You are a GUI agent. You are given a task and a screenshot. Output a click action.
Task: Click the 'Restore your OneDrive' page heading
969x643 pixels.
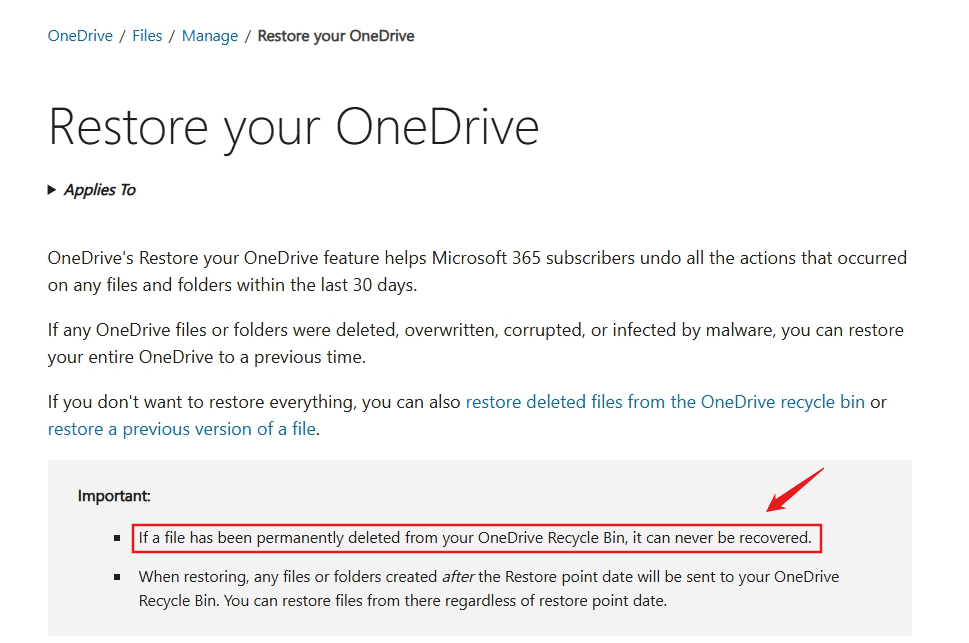(294, 127)
